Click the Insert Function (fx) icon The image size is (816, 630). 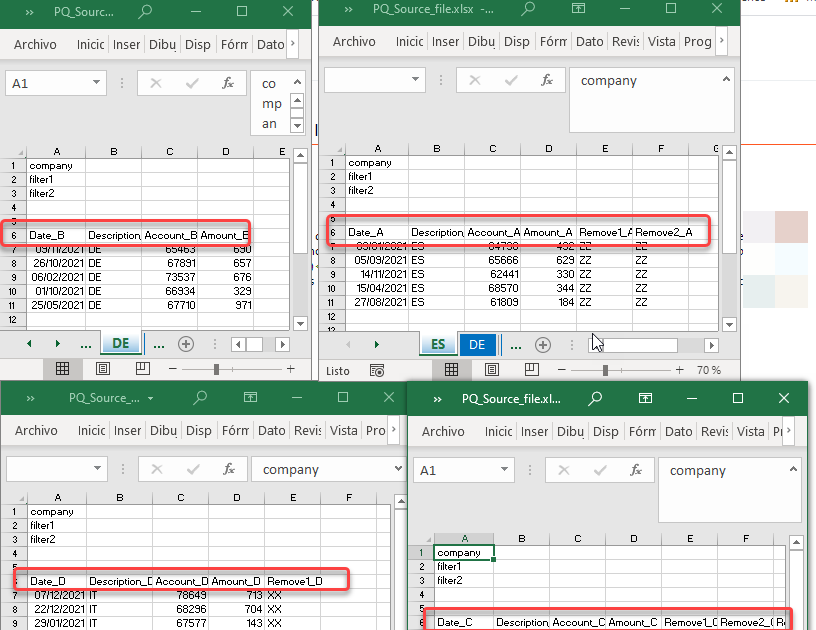pyautogui.click(x=545, y=81)
